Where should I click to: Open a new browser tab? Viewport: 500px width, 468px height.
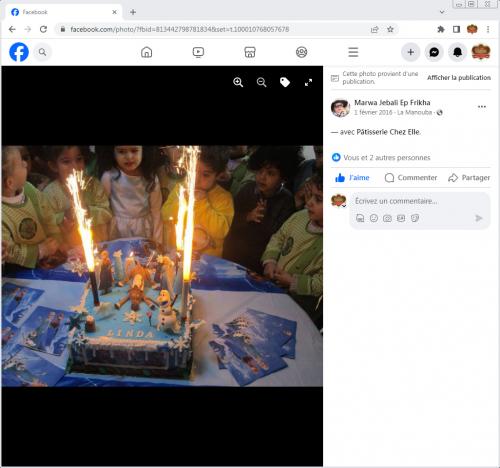133,12
